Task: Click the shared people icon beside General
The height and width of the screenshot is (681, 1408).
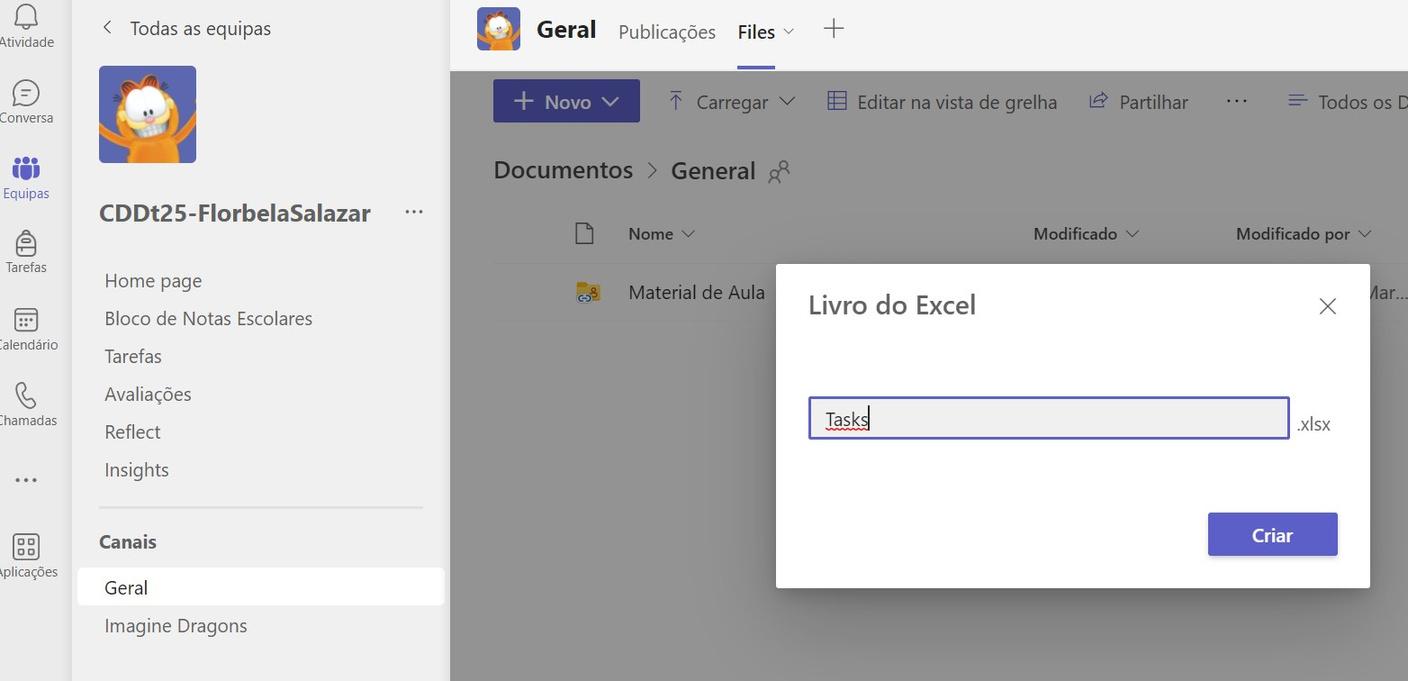Action: [779, 172]
